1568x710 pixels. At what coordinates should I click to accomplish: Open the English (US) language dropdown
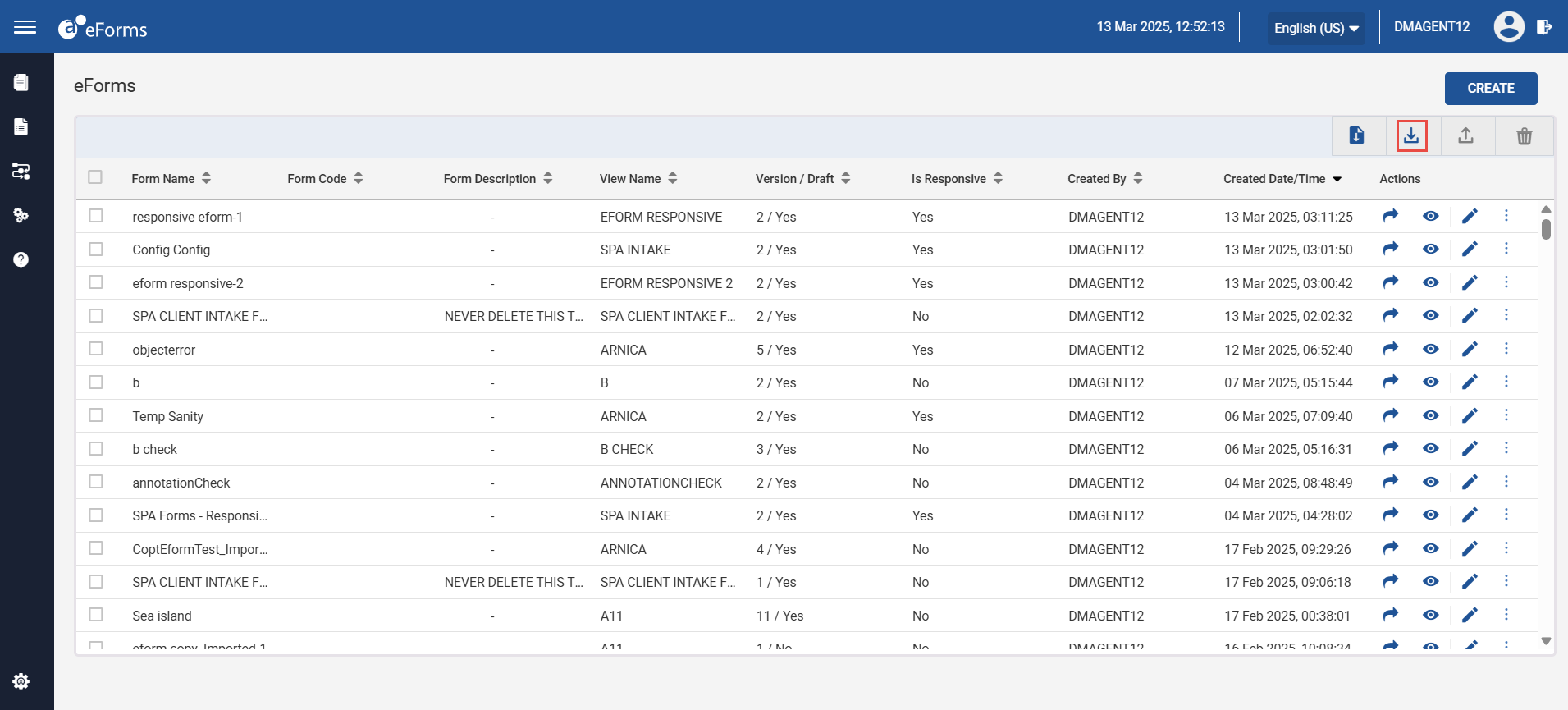(x=1316, y=28)
